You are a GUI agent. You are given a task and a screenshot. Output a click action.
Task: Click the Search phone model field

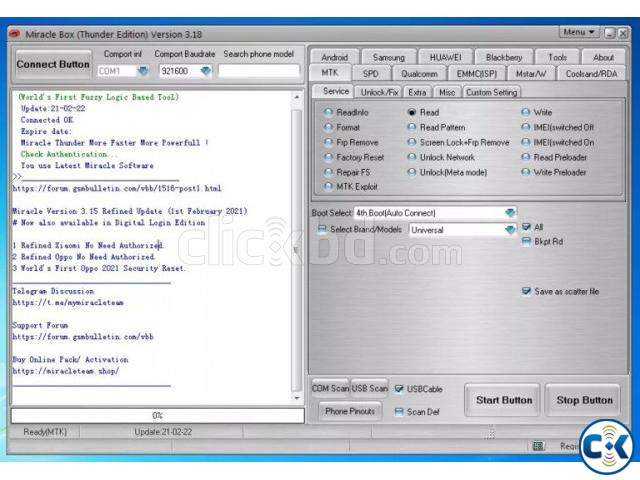[x=259, y=71]
